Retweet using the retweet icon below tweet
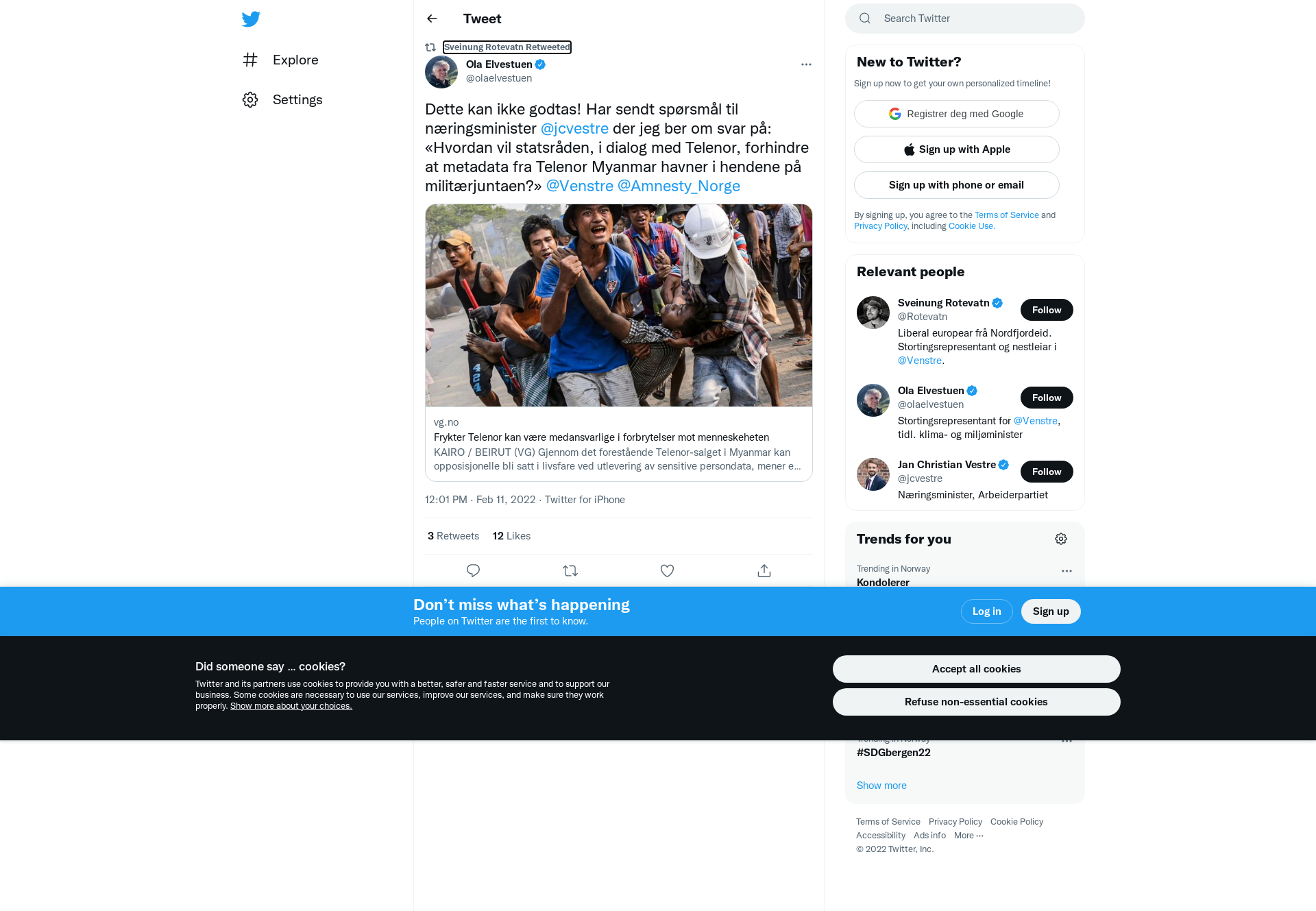Image resolution: width=1316 pixels, height=911 pixels. tap(570, 570)
